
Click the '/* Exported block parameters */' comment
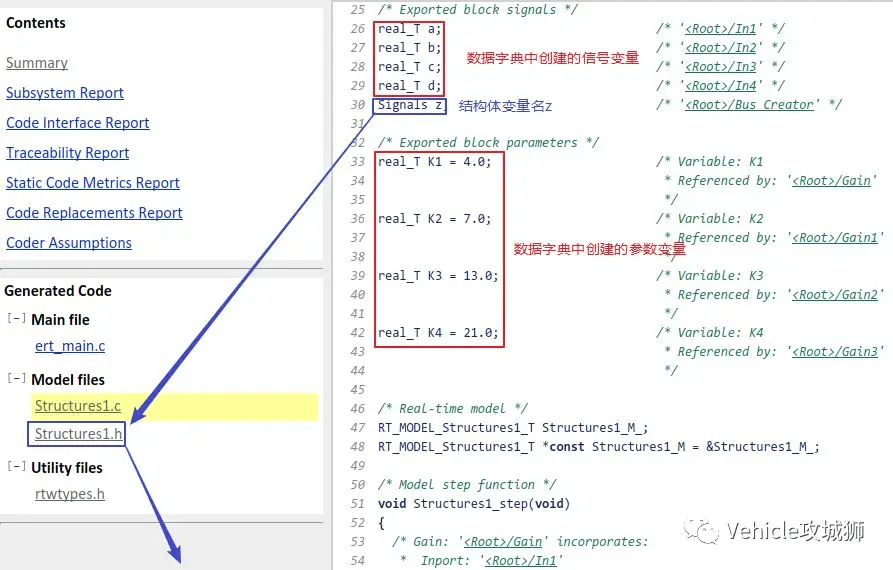click(488, 143)
